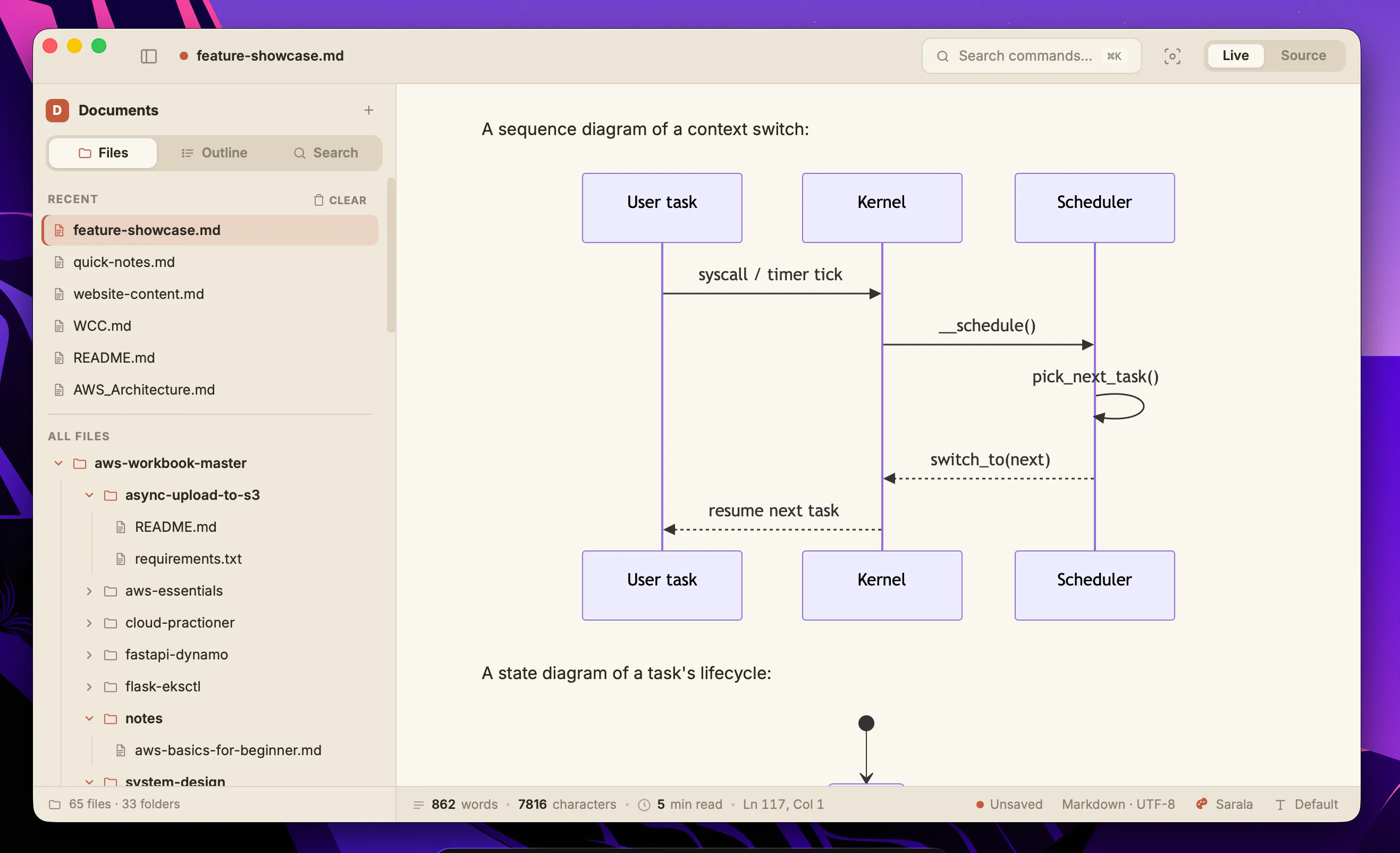Collapse the notes folder

point(89,719)
